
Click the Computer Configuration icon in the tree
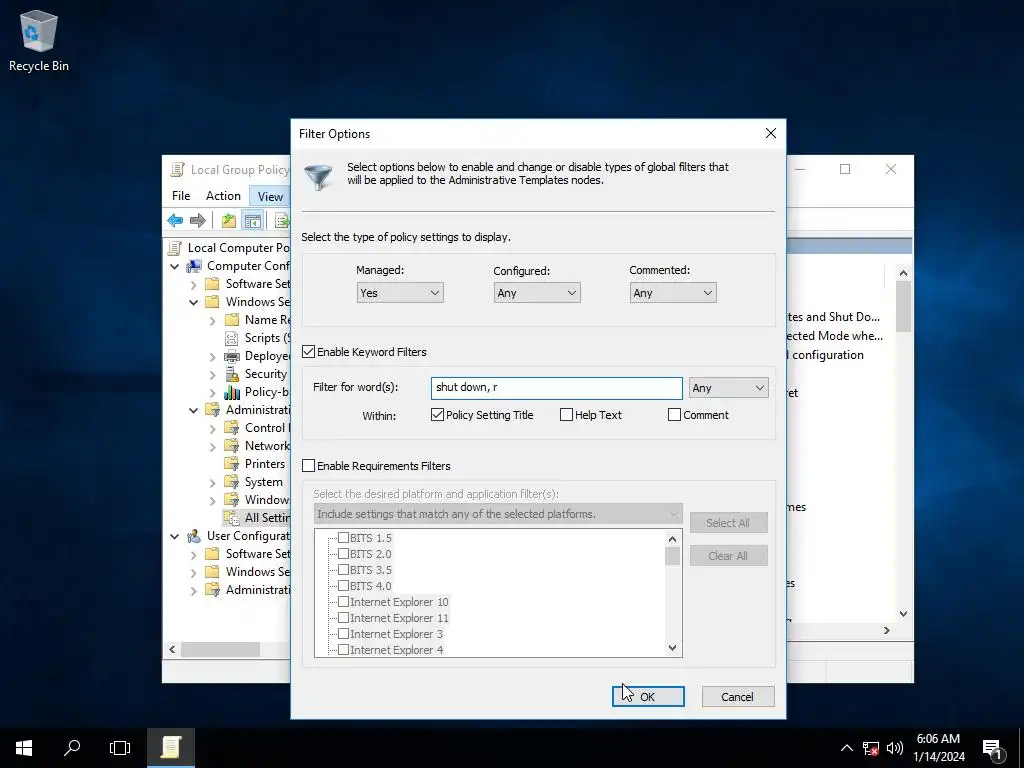coord(194,266)
